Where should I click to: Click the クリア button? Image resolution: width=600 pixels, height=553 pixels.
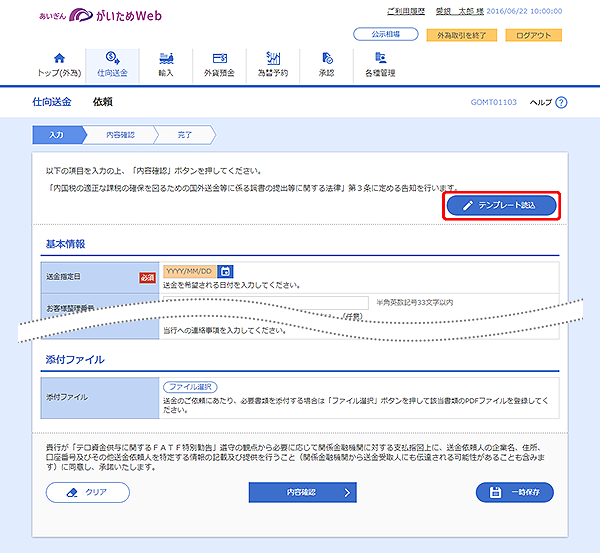(x=88, y=492)
